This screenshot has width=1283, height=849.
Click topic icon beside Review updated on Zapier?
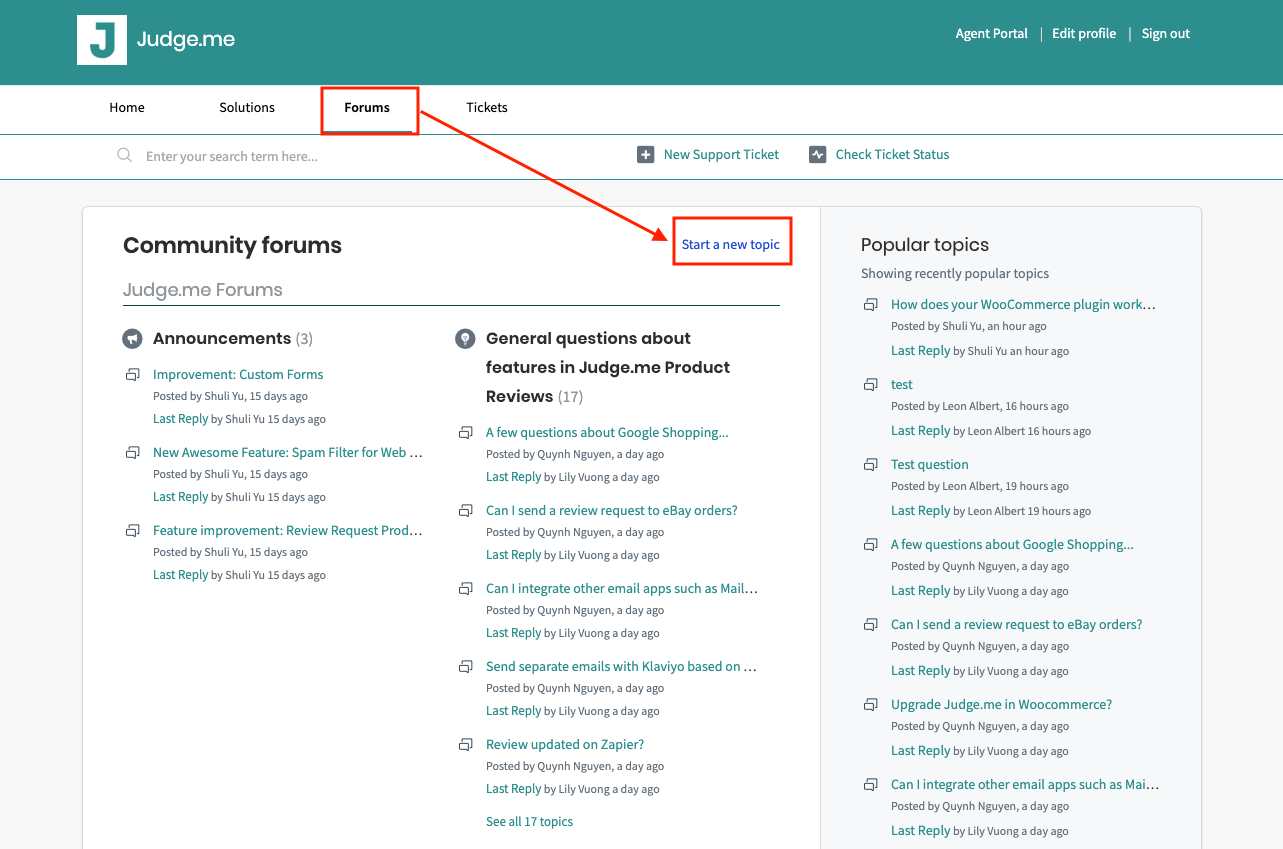pyautogui.click(x=465, y=745)
